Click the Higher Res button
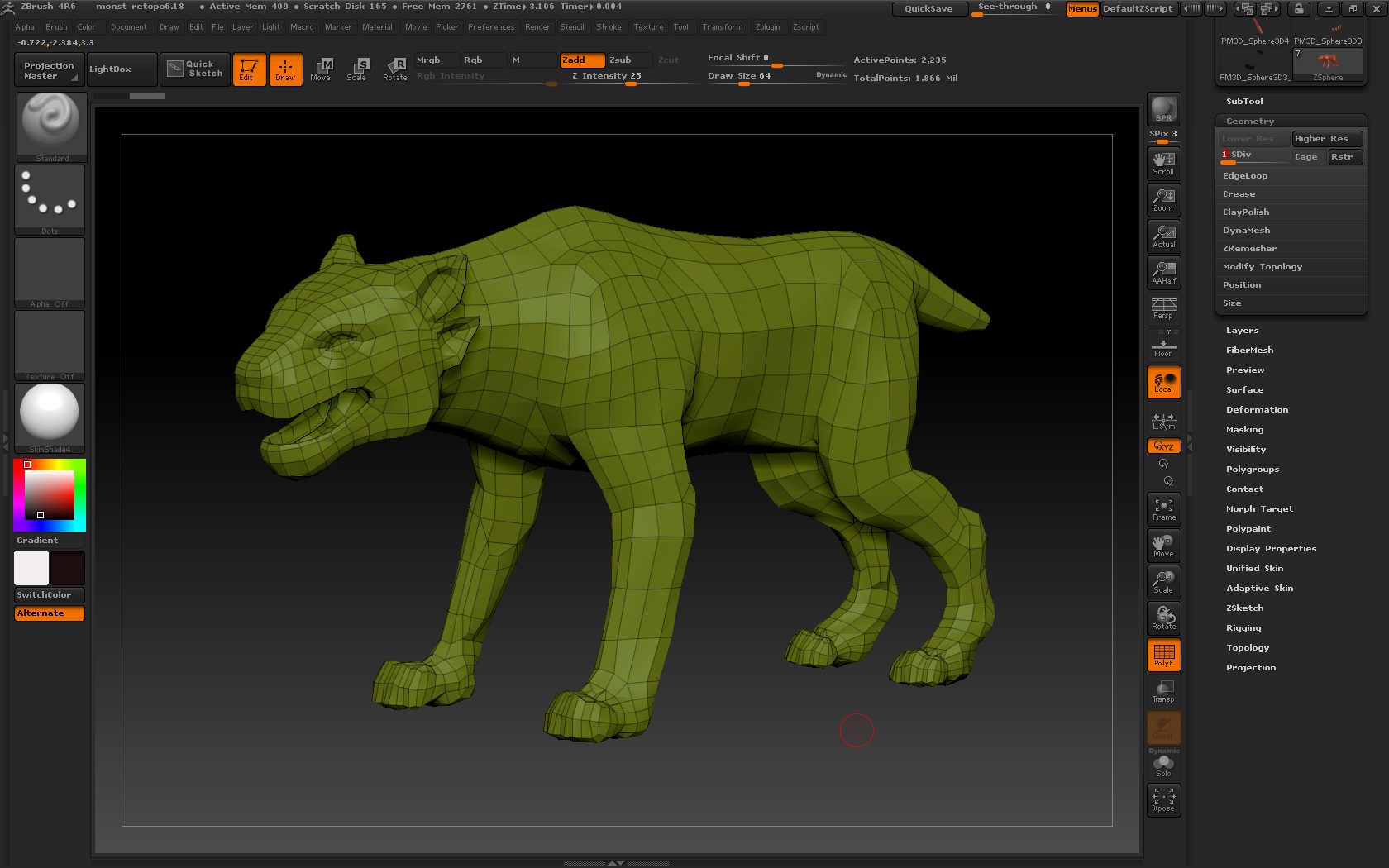The image size is (1389, 868). pos(1327,139)
